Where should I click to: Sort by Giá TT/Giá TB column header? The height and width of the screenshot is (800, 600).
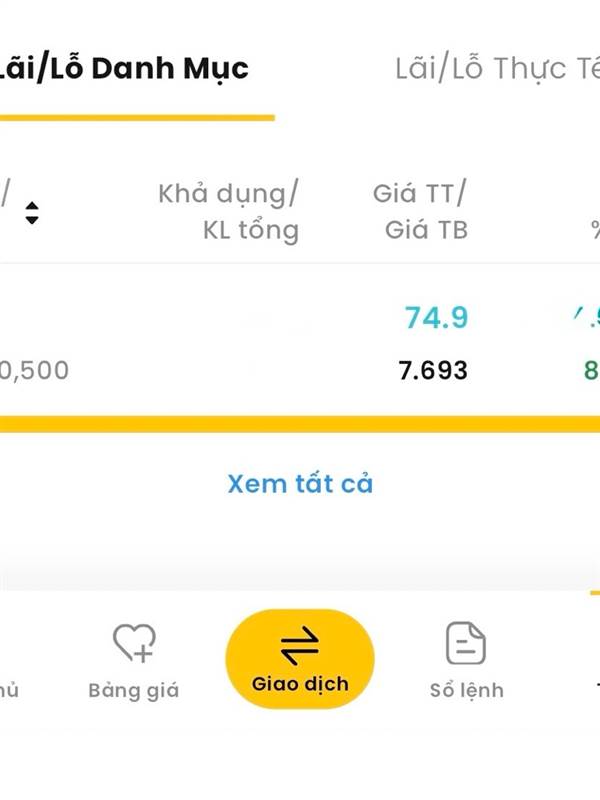click(420, 212)
